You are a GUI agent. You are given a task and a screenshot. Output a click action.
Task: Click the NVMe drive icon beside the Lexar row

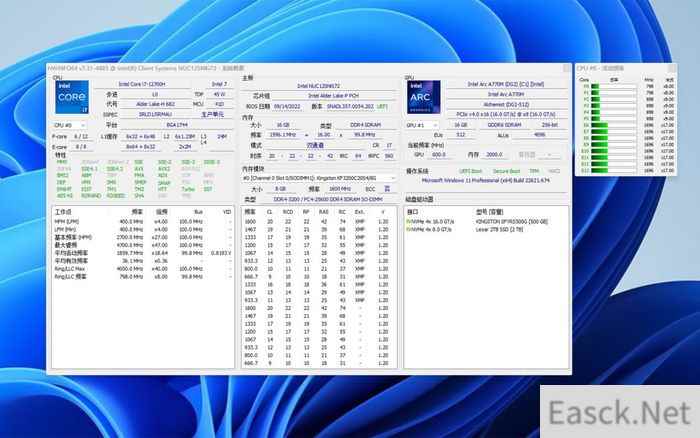point(408,229)
